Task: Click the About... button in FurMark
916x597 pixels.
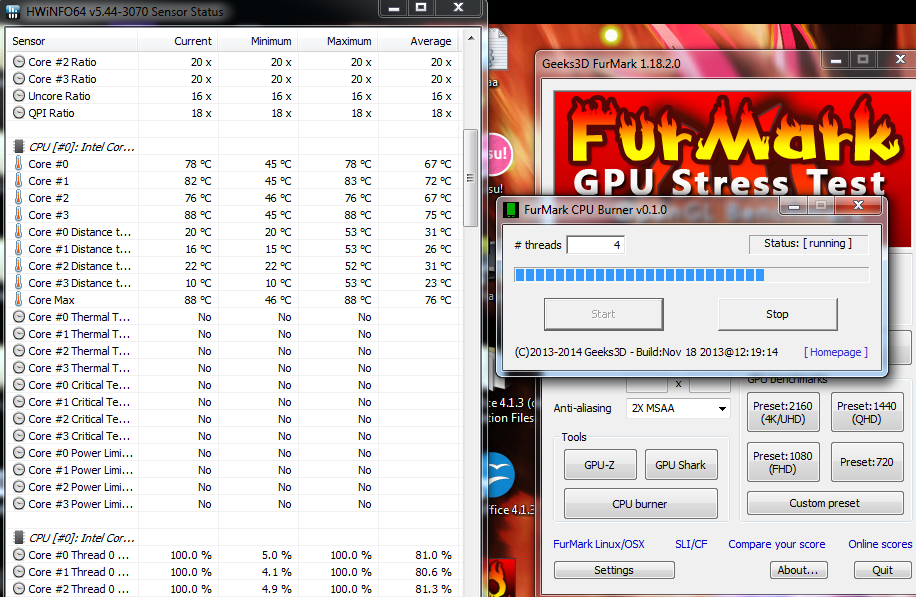Action: click(798, 570)
